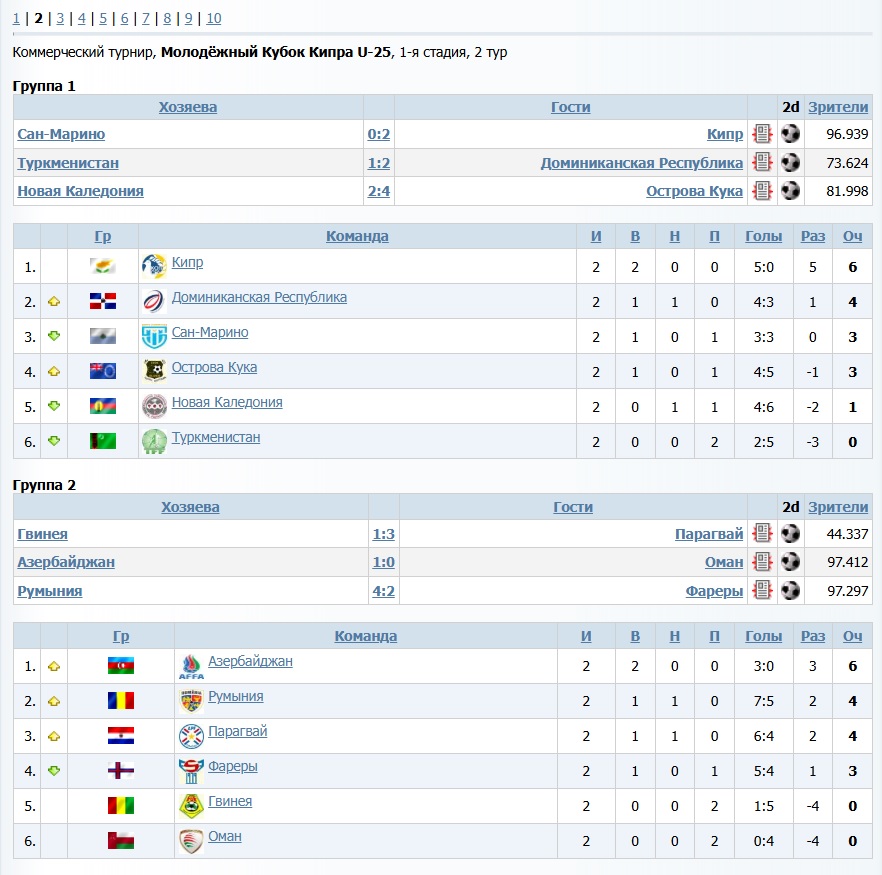This screenshot has width=882, height=875.
Task: Open match report icon for Сан-Марино vs Кипр
Action: click(x=762, y=134)
